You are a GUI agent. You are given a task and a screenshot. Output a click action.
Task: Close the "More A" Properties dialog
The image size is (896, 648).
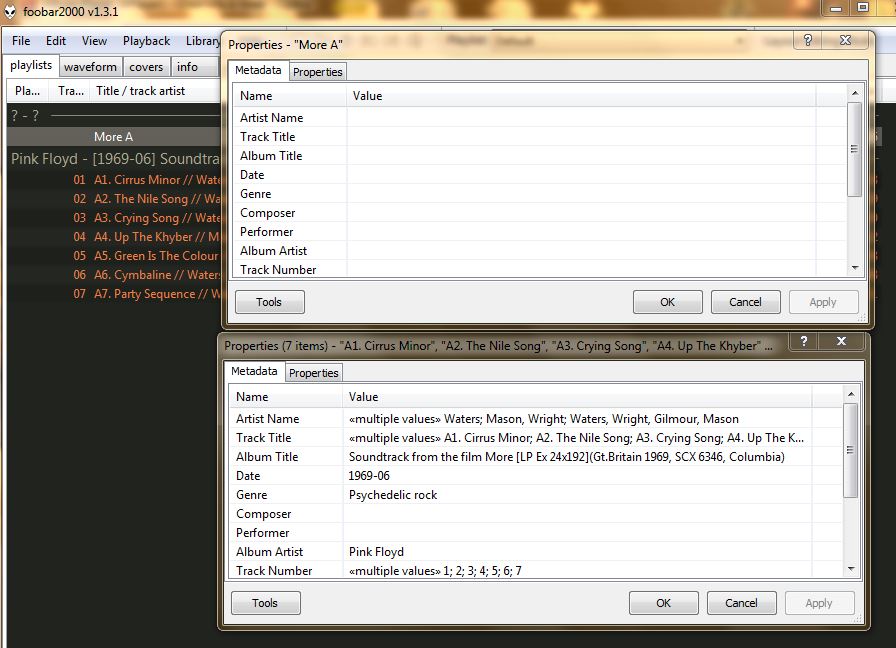(845, 40)
